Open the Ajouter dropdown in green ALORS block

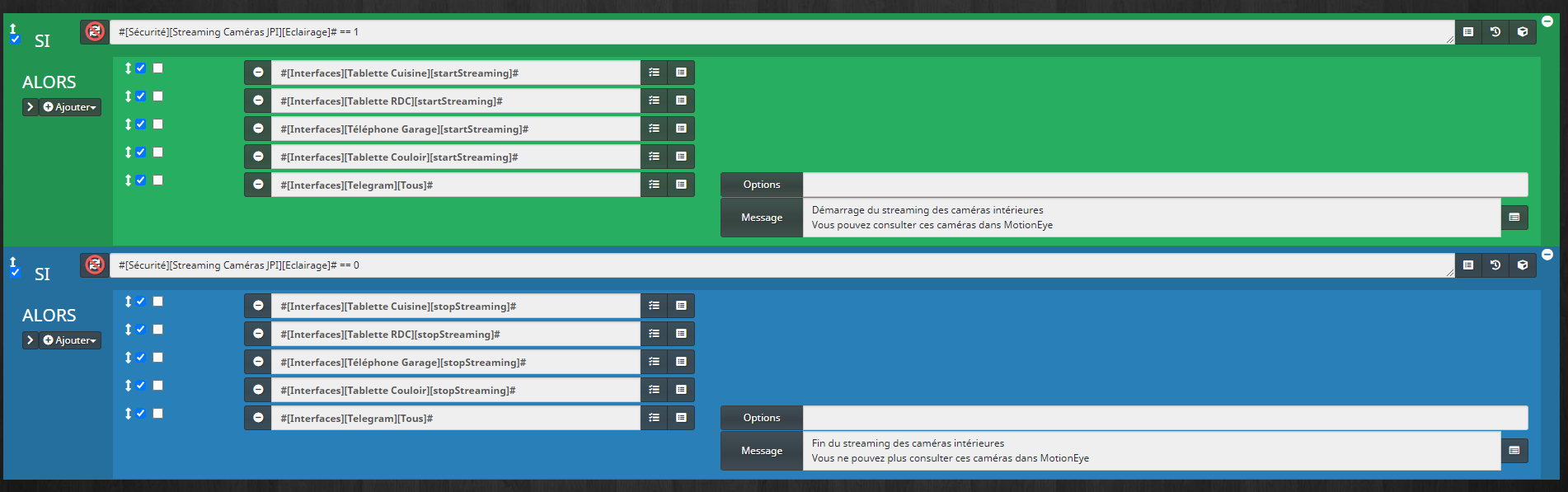click(70, 107)
